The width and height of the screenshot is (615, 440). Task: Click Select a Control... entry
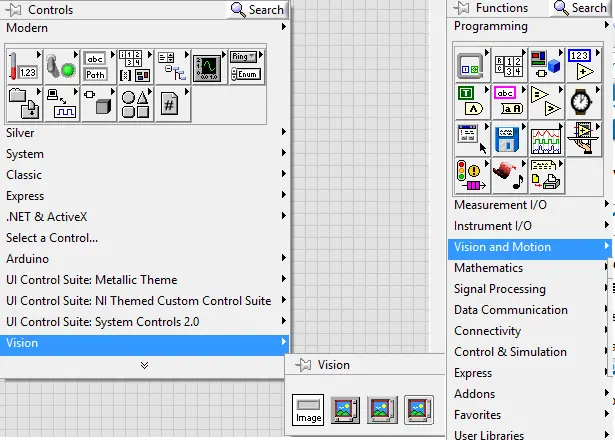point(52,238)
